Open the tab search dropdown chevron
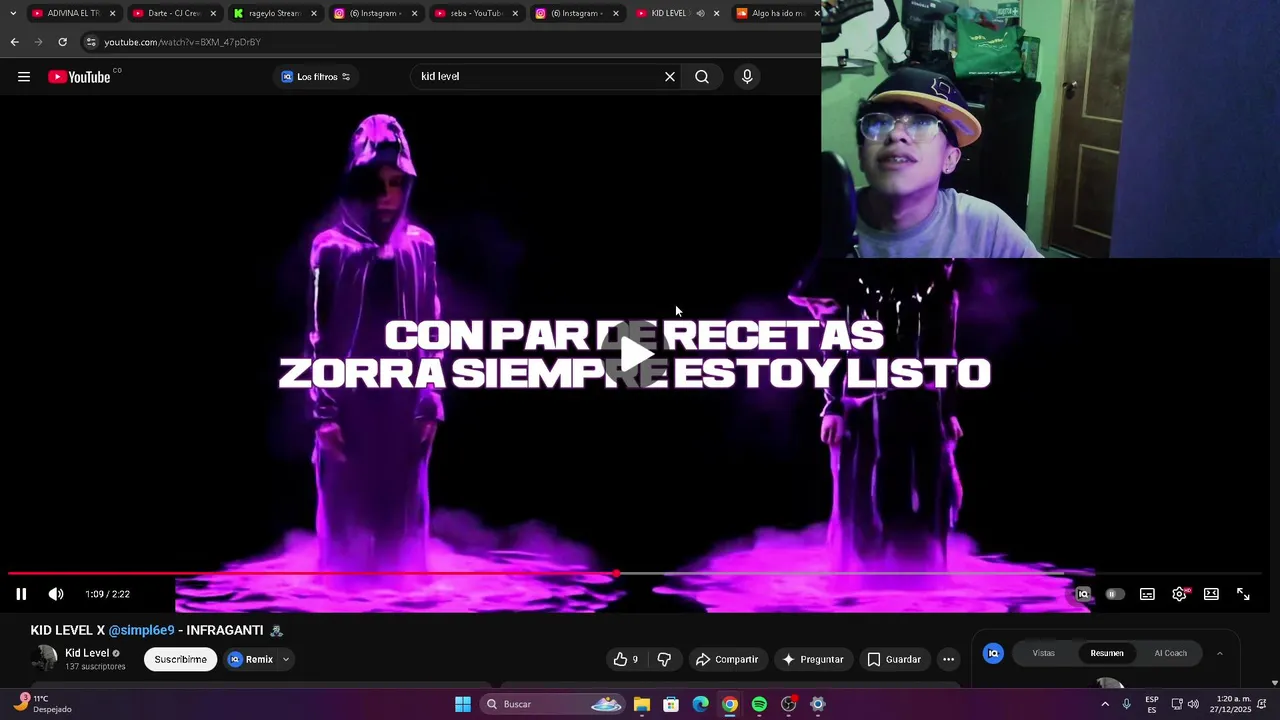The image size is (1280, 720). [x=12, y=13]
